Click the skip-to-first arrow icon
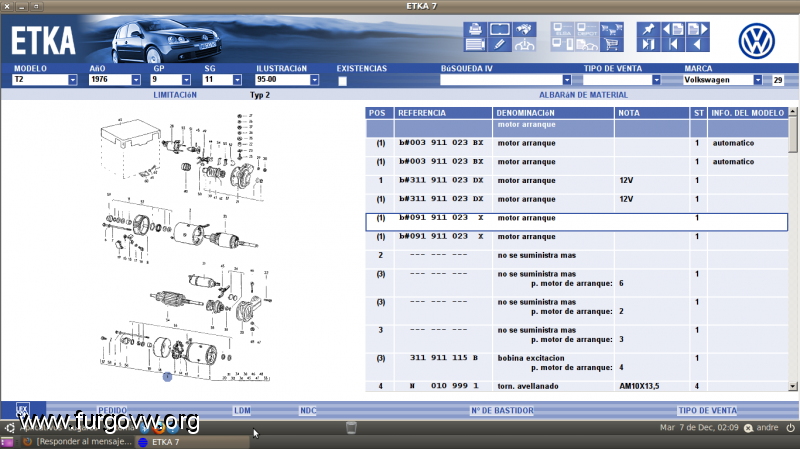Image resolution: width=800 pixels, height=449 pixels. [x=673, y=44]
